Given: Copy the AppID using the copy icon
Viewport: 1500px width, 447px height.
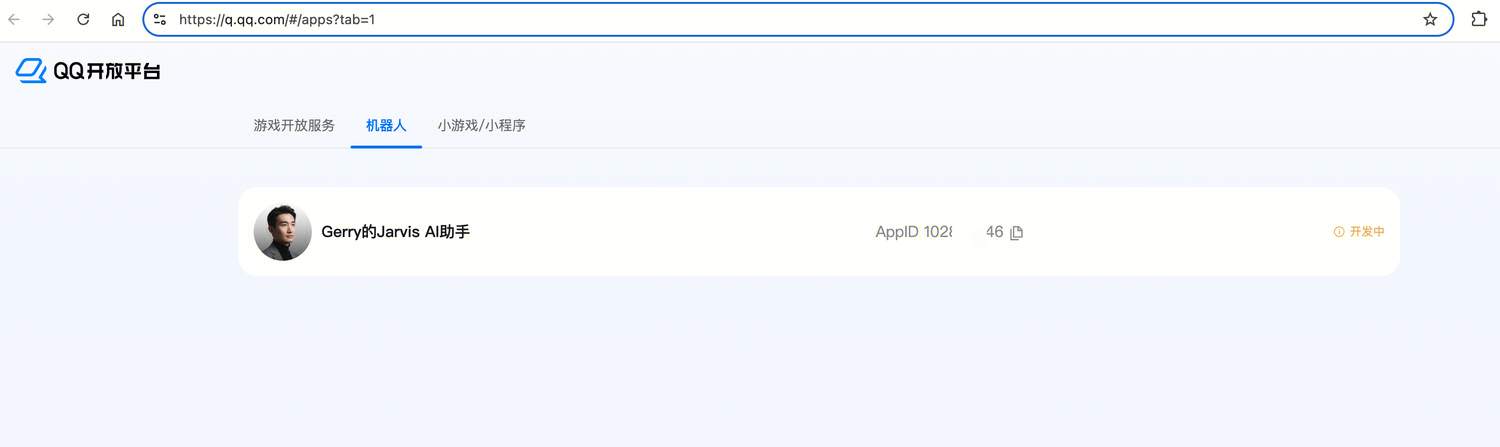Looking at the screenshot, I should tap(1017, 233).
